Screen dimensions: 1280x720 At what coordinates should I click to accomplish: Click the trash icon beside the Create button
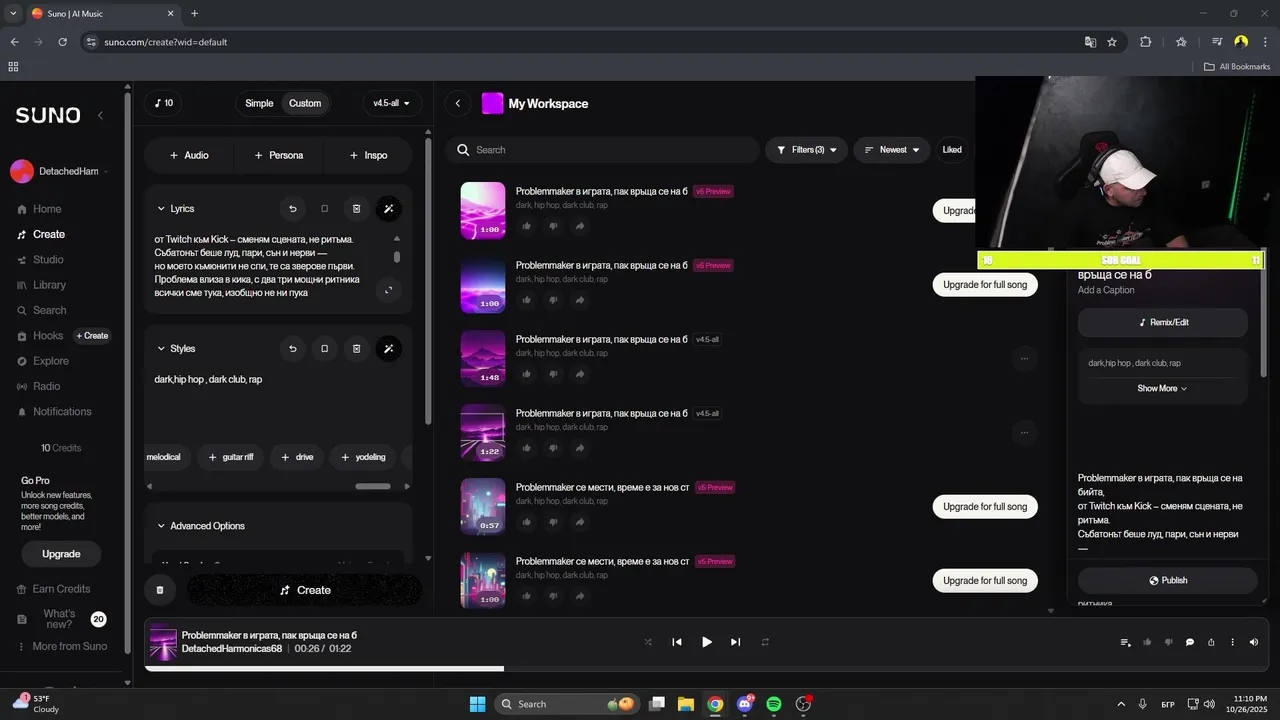coord(159,590)
